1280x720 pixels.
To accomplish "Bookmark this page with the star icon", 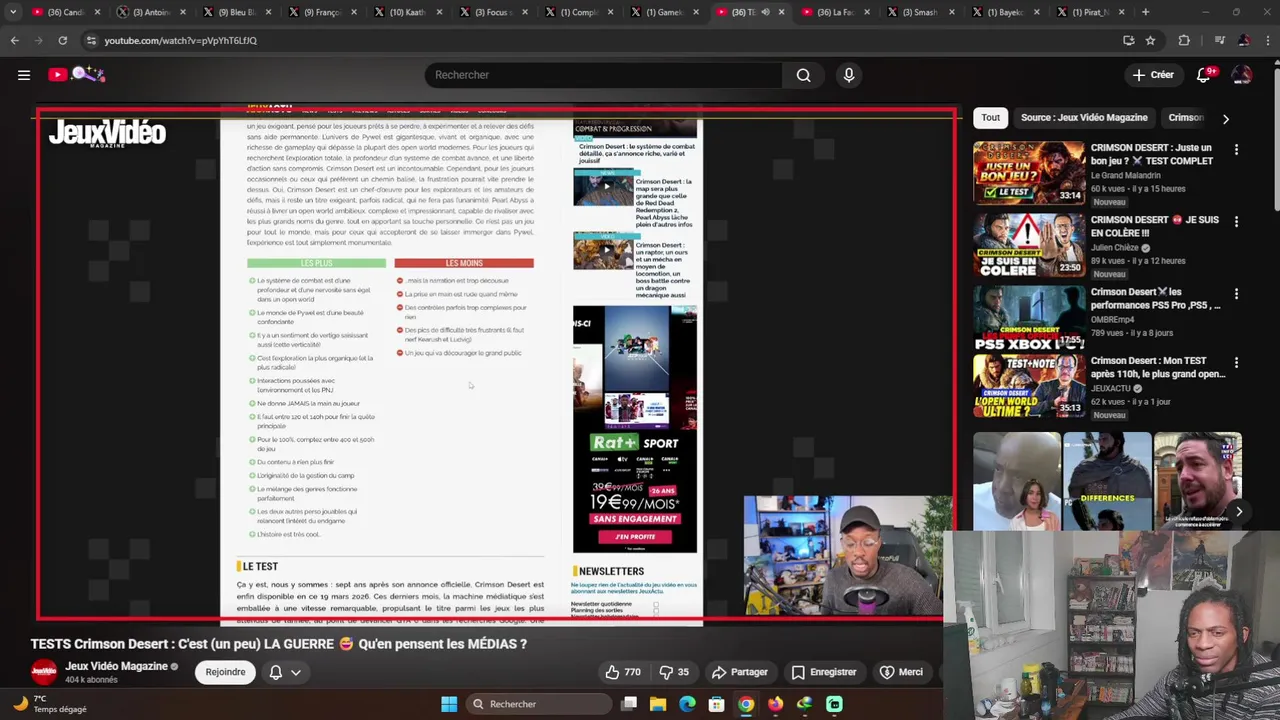I will coord(1150,40).
